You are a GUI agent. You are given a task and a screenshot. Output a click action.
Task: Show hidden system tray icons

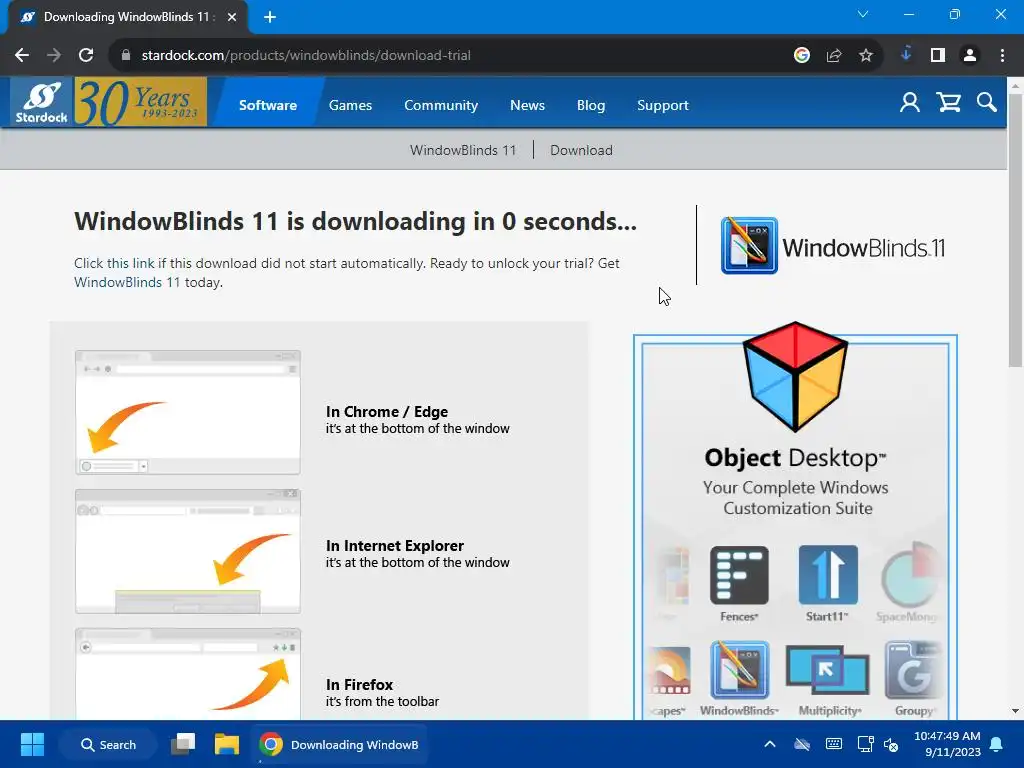point(770,744)
